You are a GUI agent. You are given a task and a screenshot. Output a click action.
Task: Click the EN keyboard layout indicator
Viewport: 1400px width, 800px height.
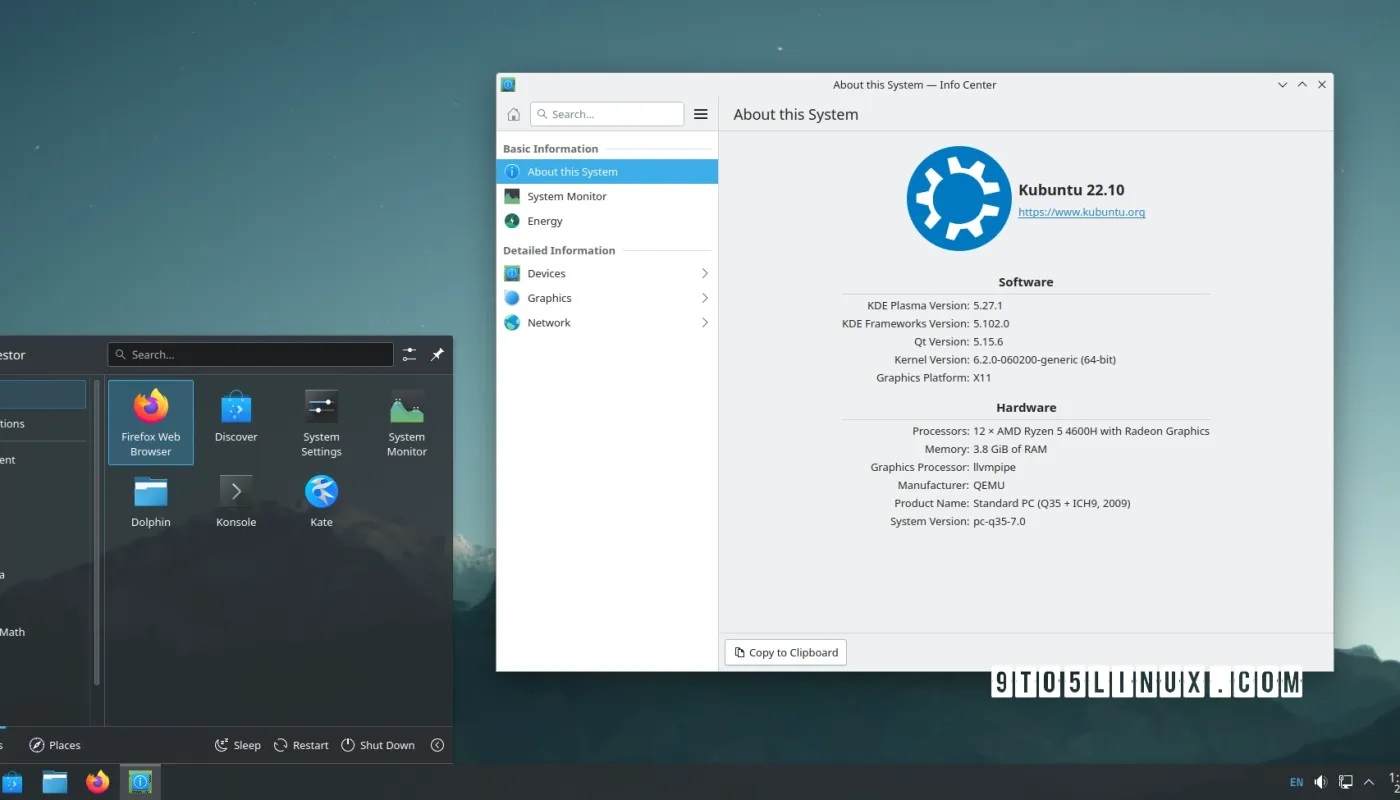(x=1295, y=782)
